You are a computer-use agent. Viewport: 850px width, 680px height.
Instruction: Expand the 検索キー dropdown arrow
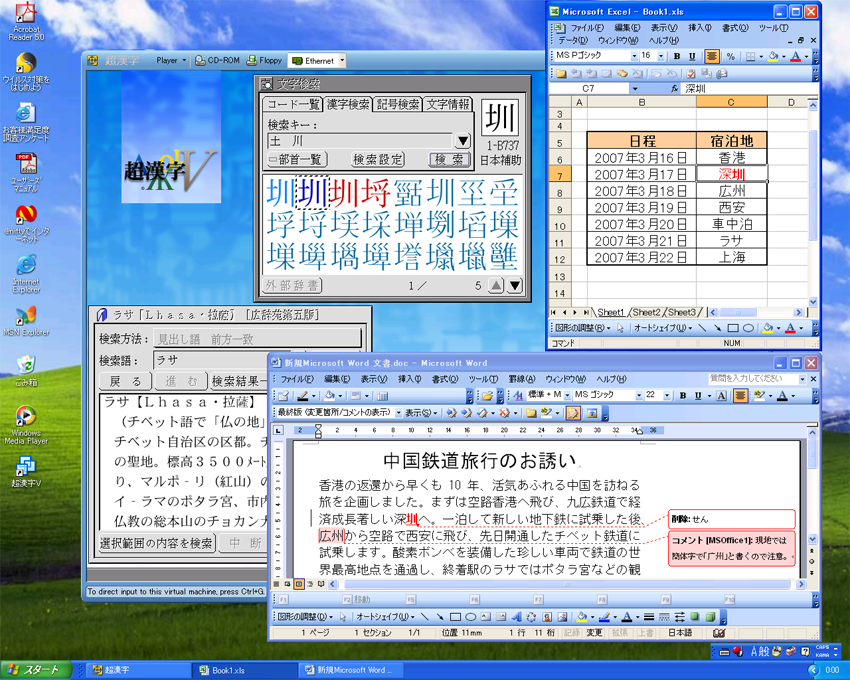click(462, 142)
